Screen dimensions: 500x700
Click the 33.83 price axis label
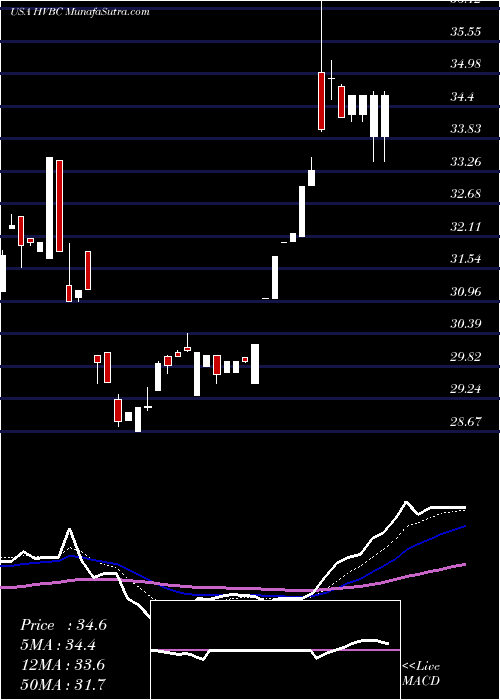tap(466, 129)
